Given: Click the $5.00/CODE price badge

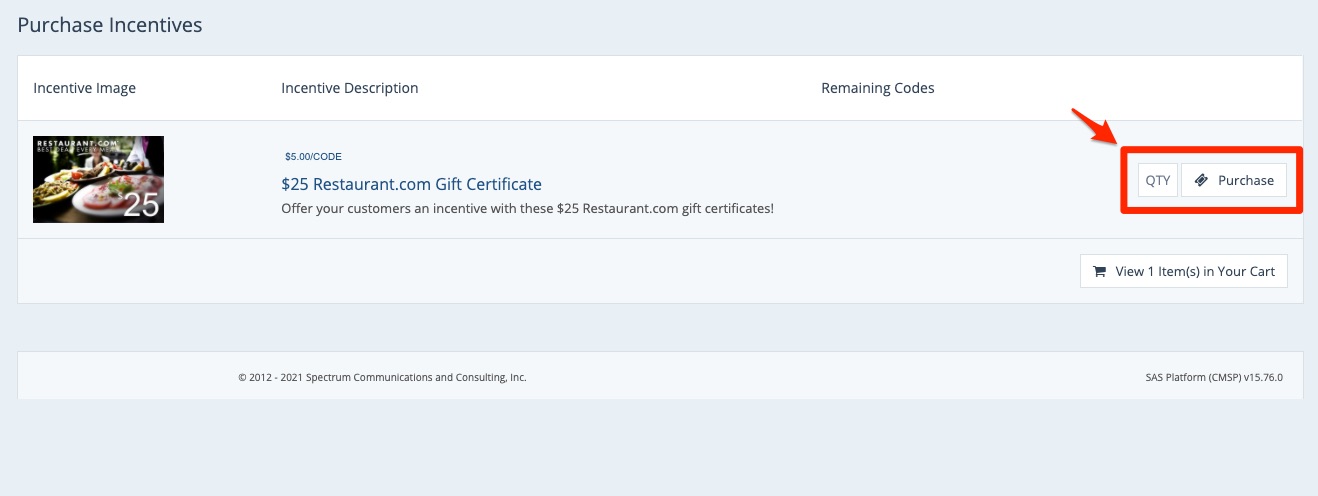Looking at the screenshot, I should pyautogui.click(x=313, y=156).
